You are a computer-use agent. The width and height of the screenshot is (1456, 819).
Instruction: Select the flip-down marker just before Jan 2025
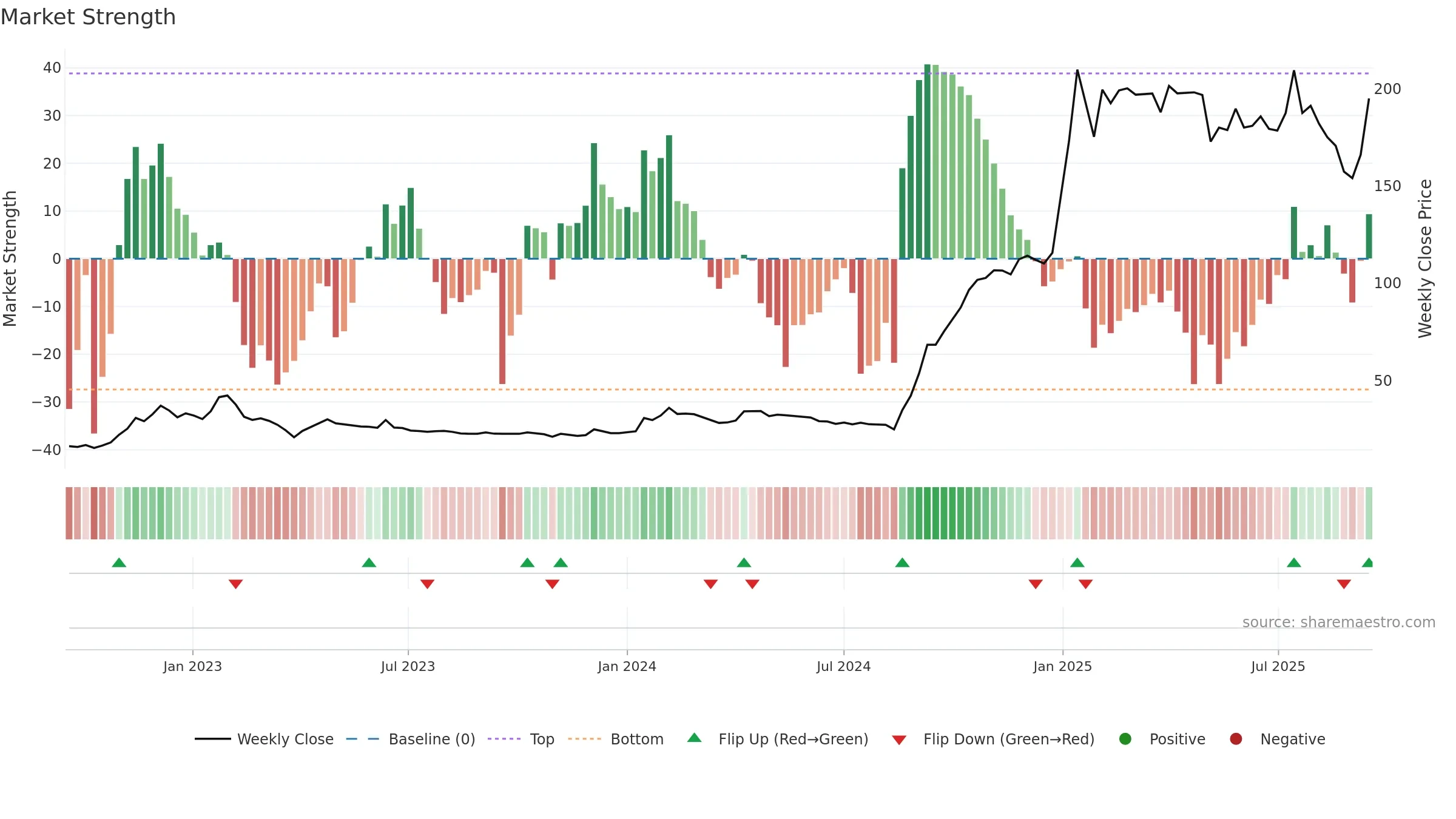click(1036, 584)
